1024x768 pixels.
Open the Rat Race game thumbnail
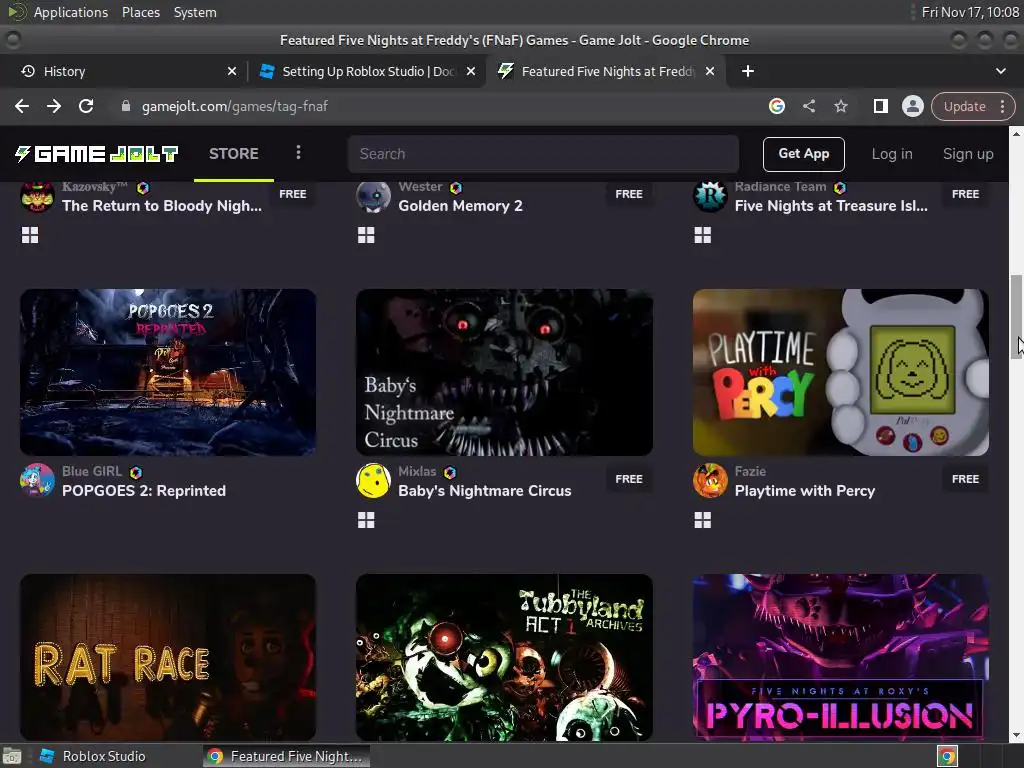168,657
